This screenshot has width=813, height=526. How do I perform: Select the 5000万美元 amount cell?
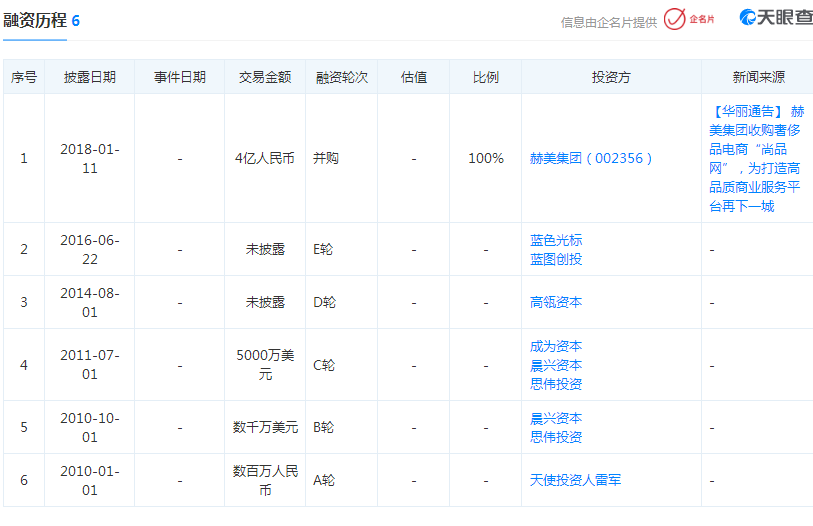pyautogui.click(x=265, y=365)
